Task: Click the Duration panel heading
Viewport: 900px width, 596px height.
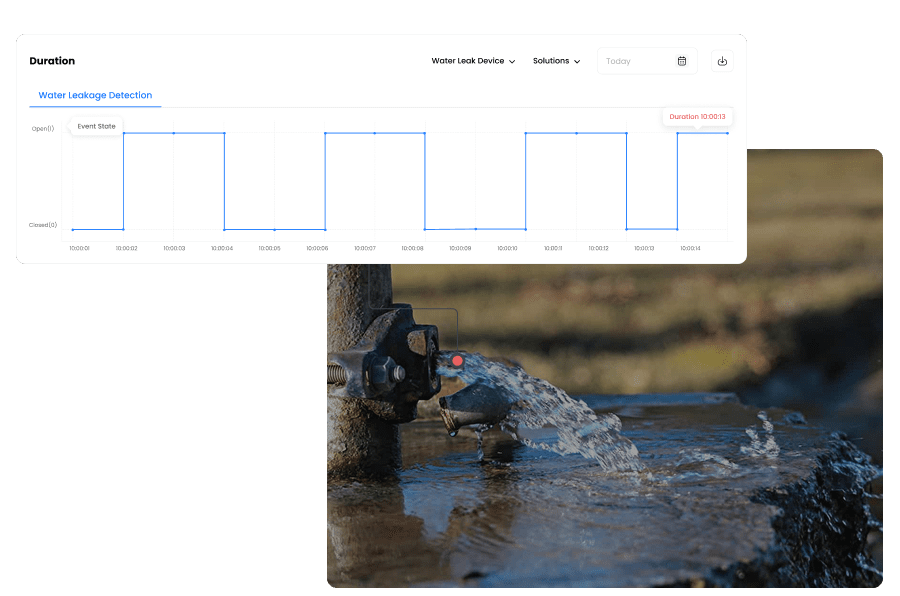Action: 52,61
